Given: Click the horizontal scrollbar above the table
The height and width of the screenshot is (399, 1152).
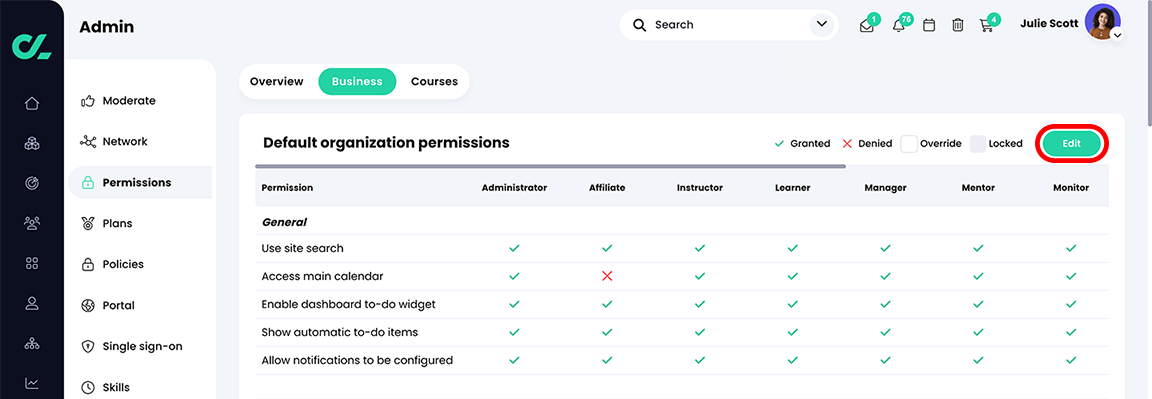Looking at the screenshot, I should coord(550,166).
